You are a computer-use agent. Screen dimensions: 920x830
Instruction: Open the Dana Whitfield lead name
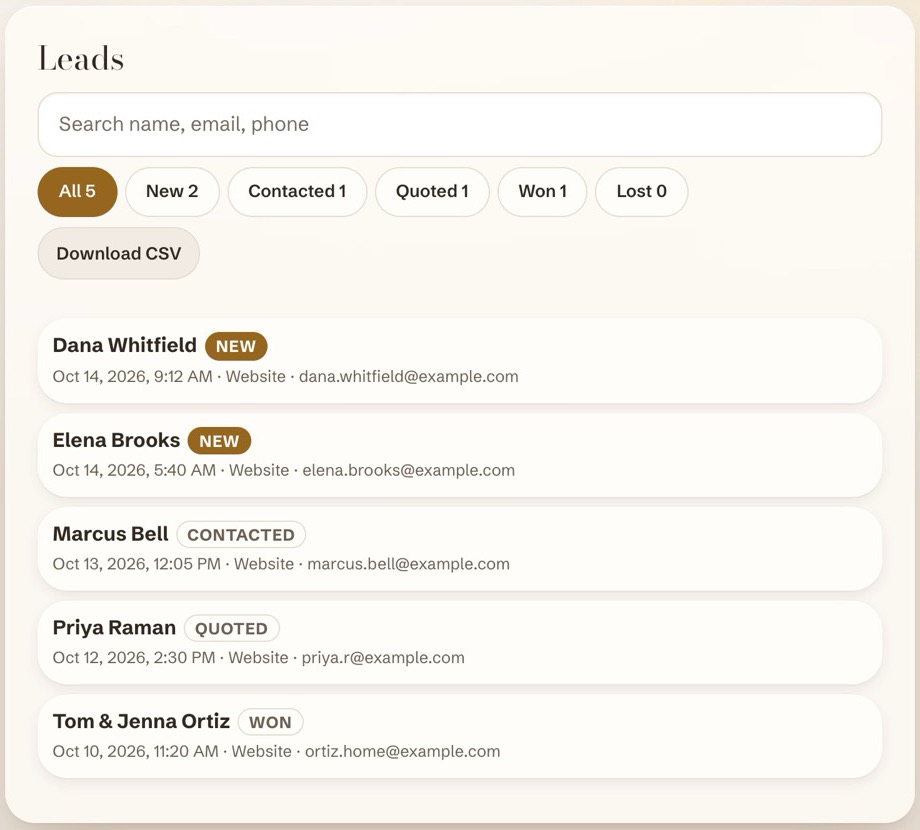tap(124, 345)
